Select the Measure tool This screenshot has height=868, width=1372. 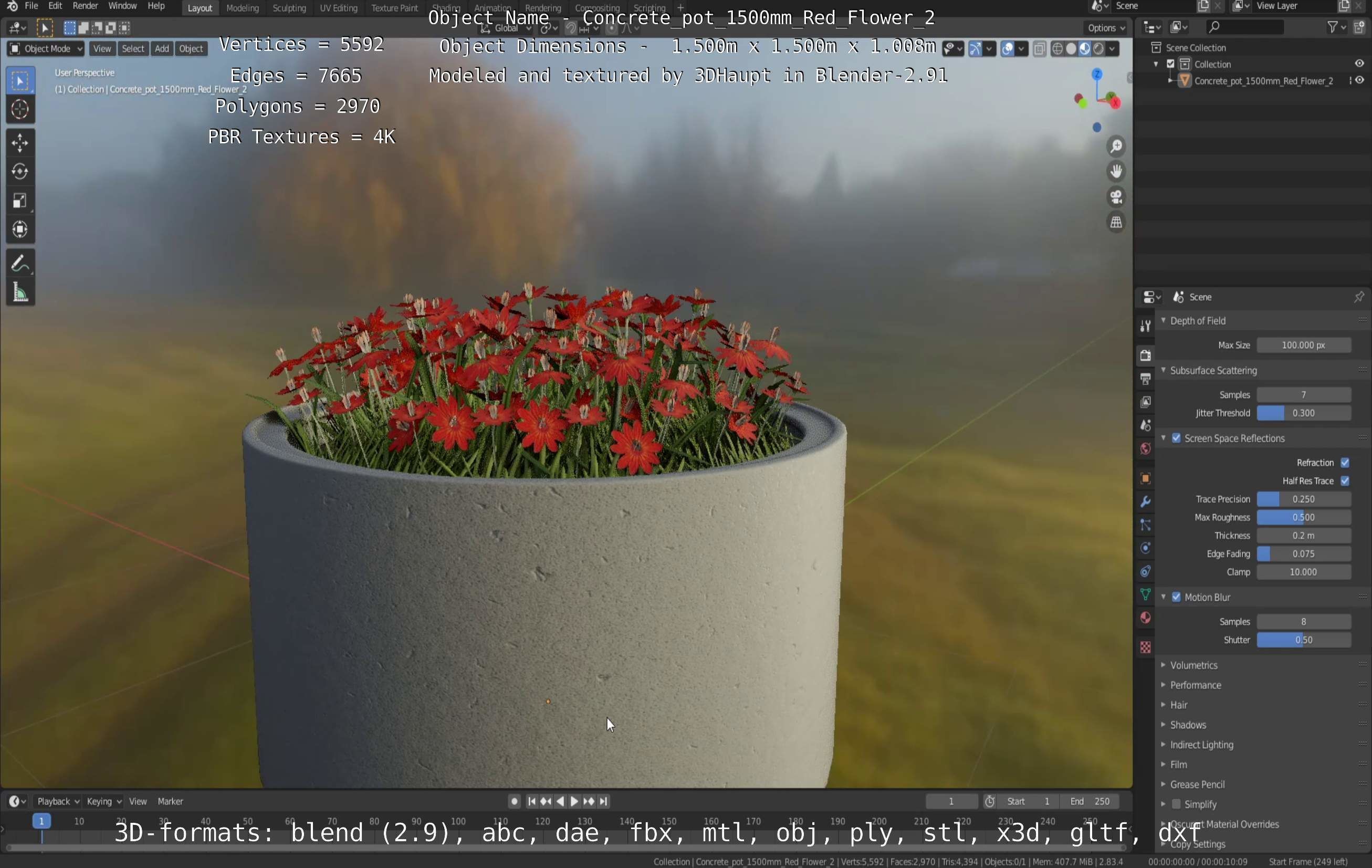pos(20,292)
